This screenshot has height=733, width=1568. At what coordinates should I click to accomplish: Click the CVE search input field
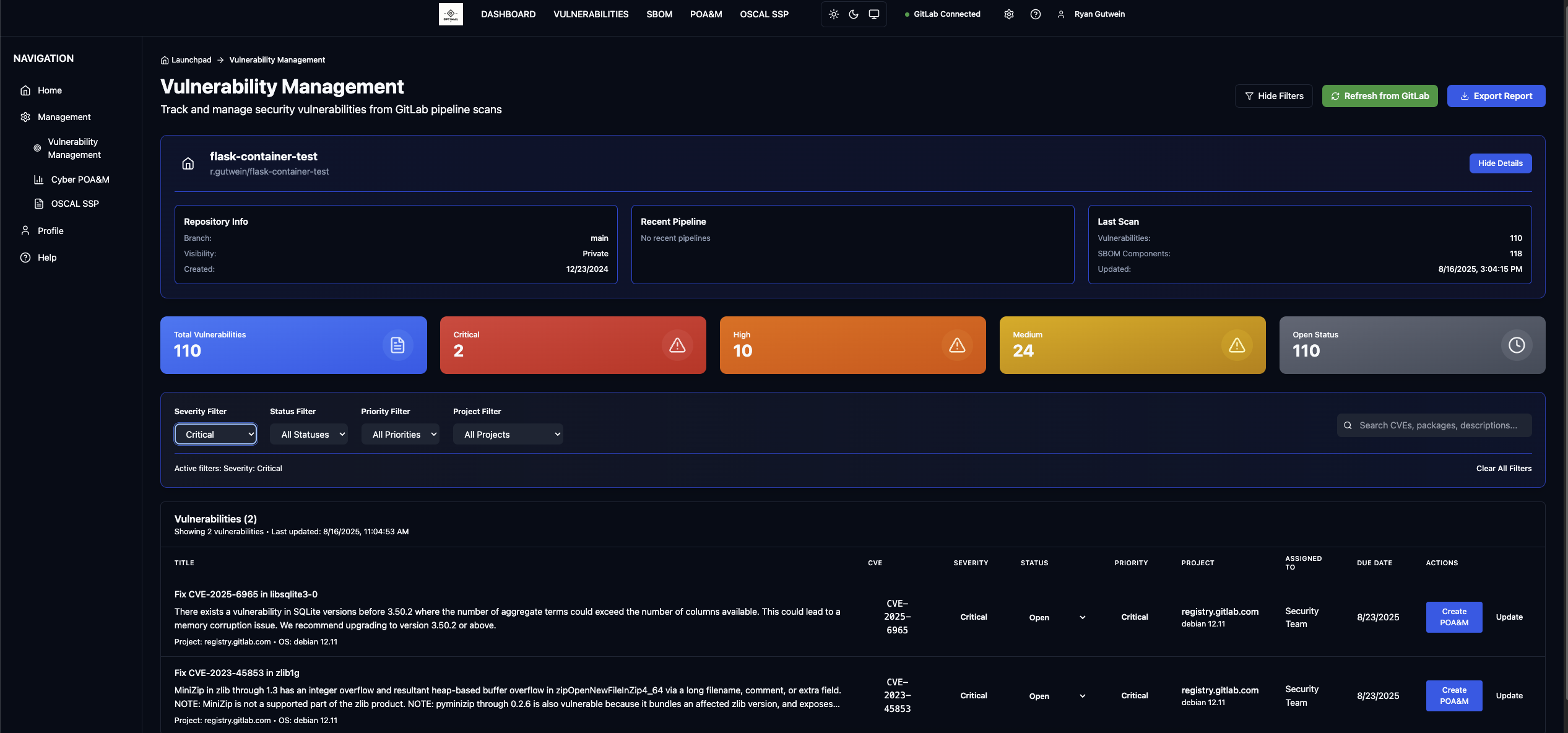pos(1434,425)
